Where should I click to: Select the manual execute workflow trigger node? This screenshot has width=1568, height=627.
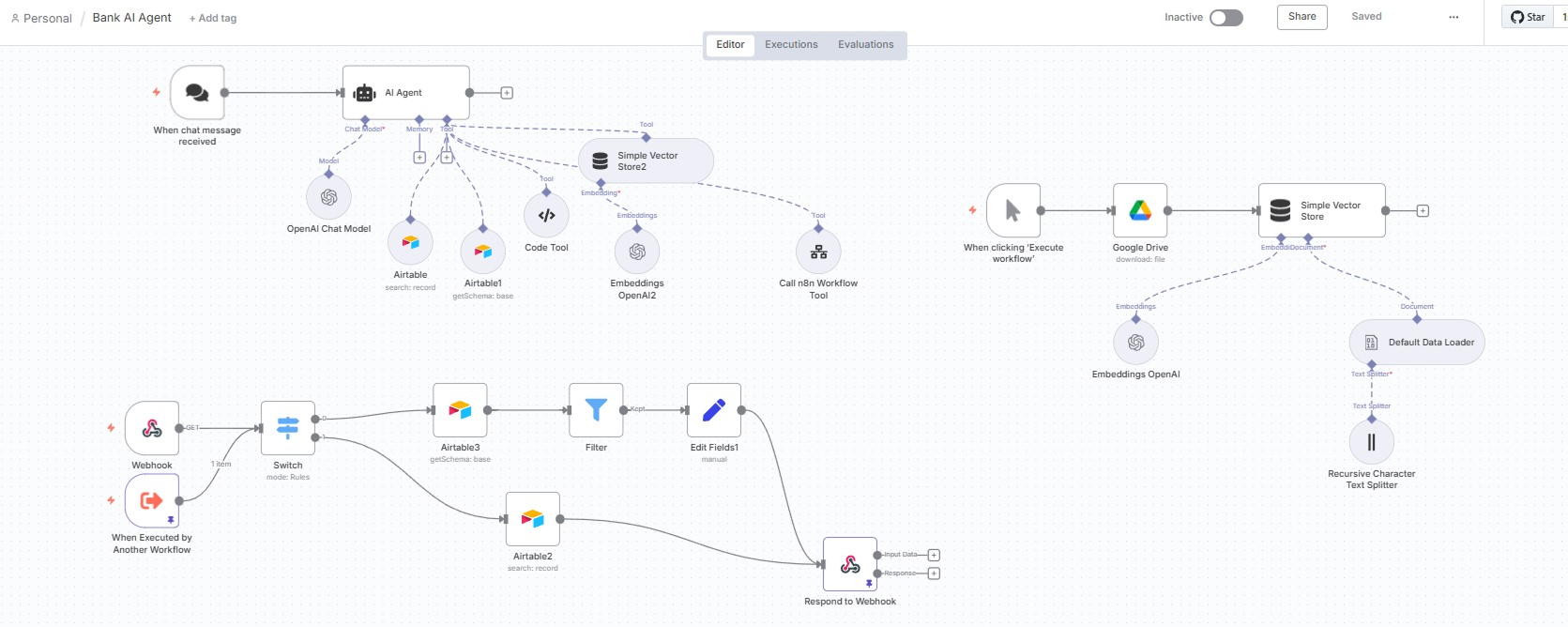(1013, 210)
